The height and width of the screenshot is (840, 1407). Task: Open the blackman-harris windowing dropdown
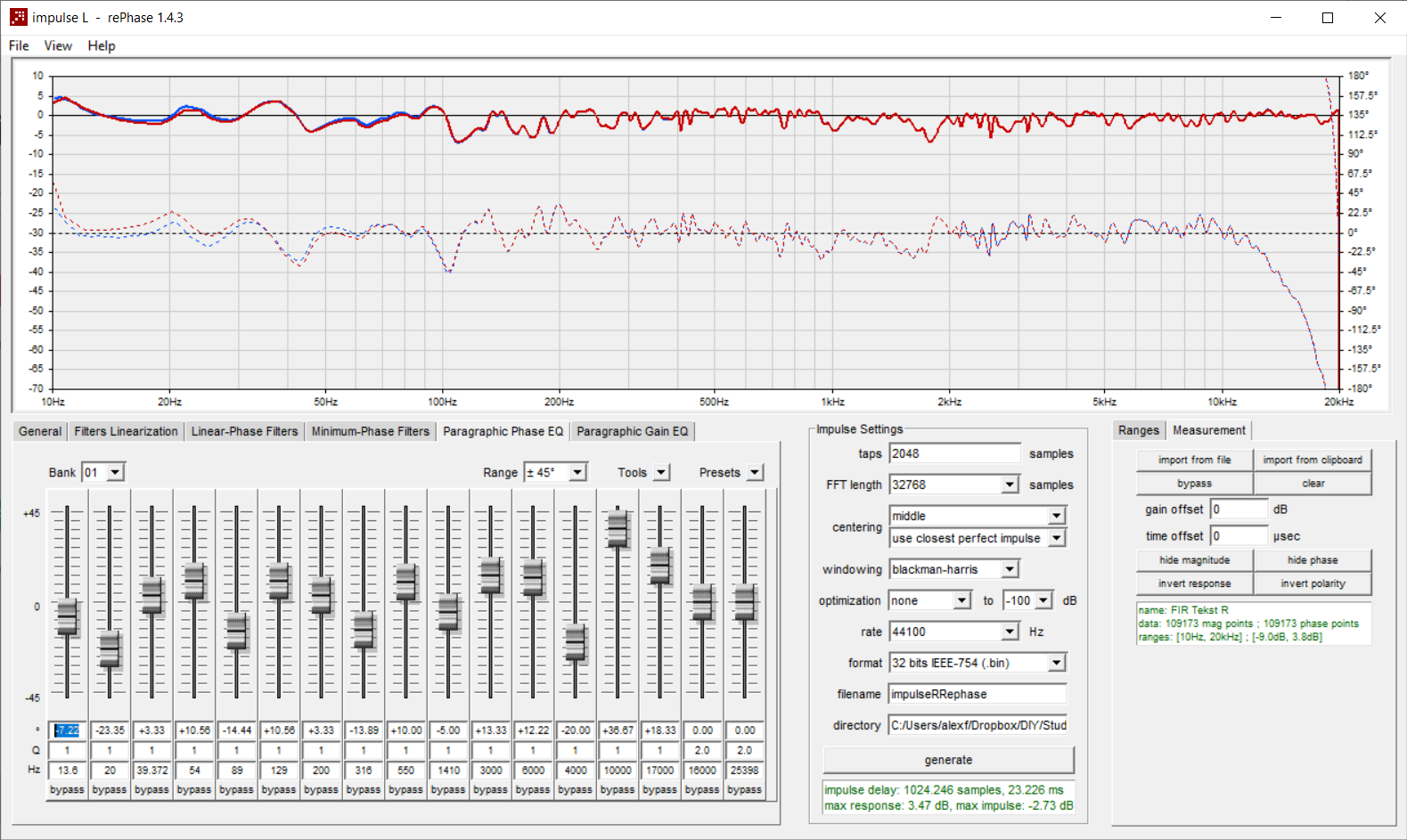click(x=1010, y=569)
